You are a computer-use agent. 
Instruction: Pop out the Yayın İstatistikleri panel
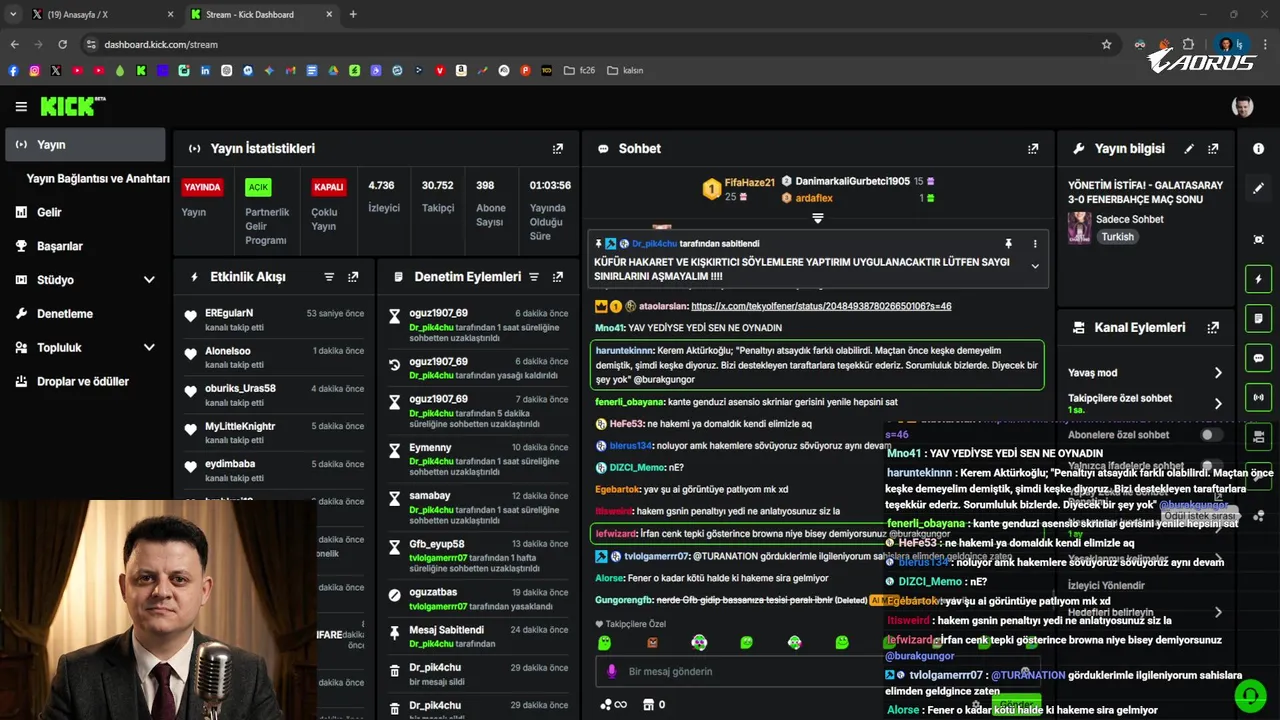click(x=558, y=148)
